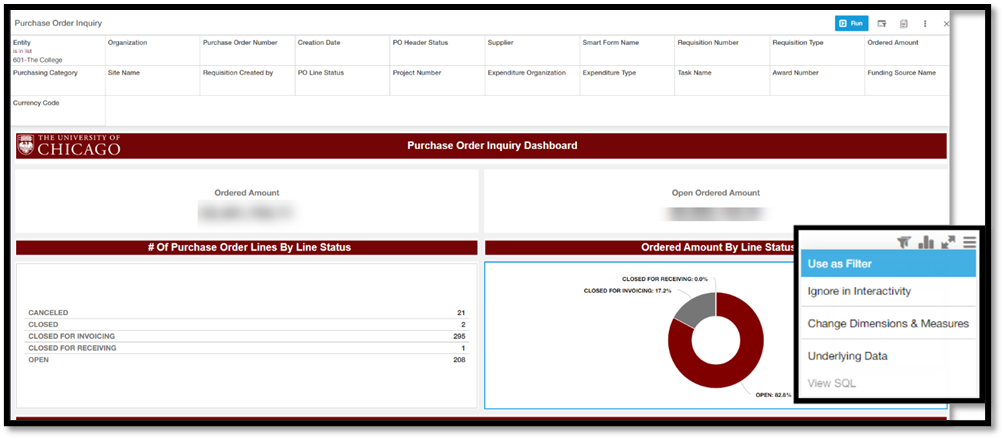Open the Organization filter field
1004x439 pixels.
tap(152, 51)
